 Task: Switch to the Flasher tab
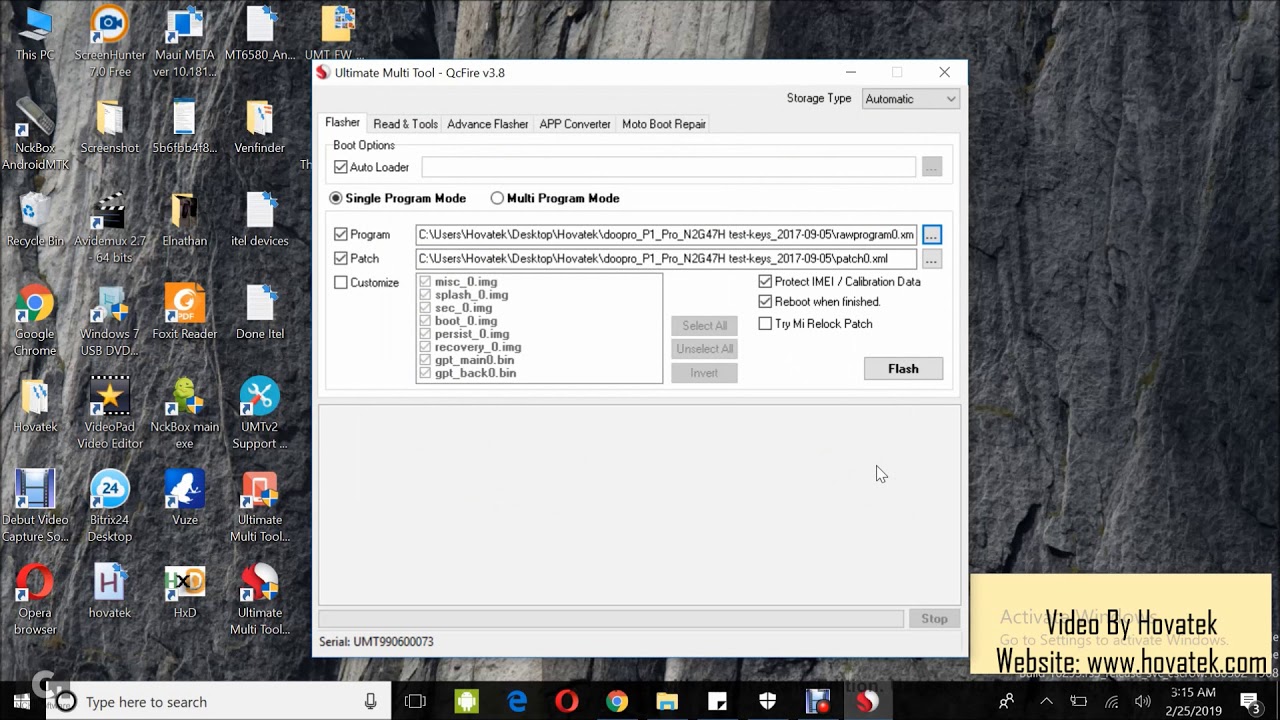pyautogui.click(x=342, y=122)
